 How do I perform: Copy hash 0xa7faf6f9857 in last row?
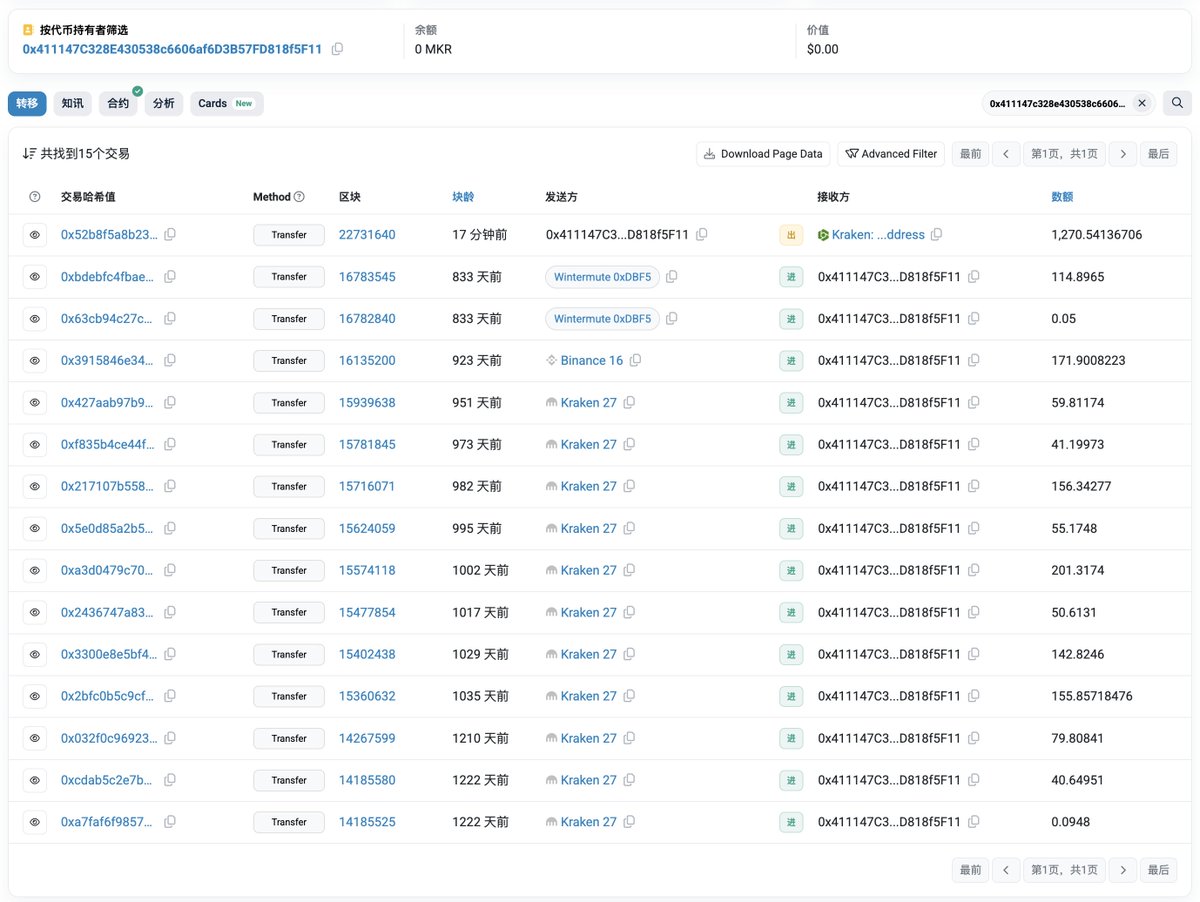tap(170, 822)
